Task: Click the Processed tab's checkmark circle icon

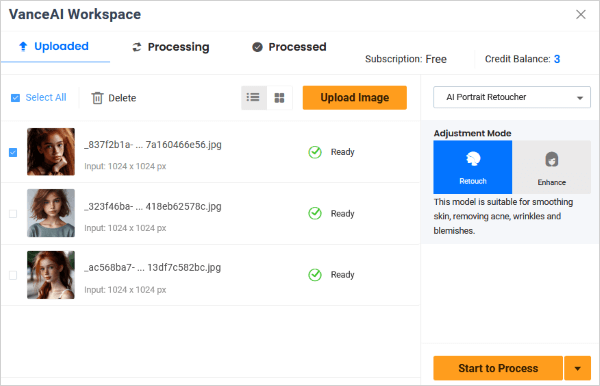Action: click(x=258, y=47)
